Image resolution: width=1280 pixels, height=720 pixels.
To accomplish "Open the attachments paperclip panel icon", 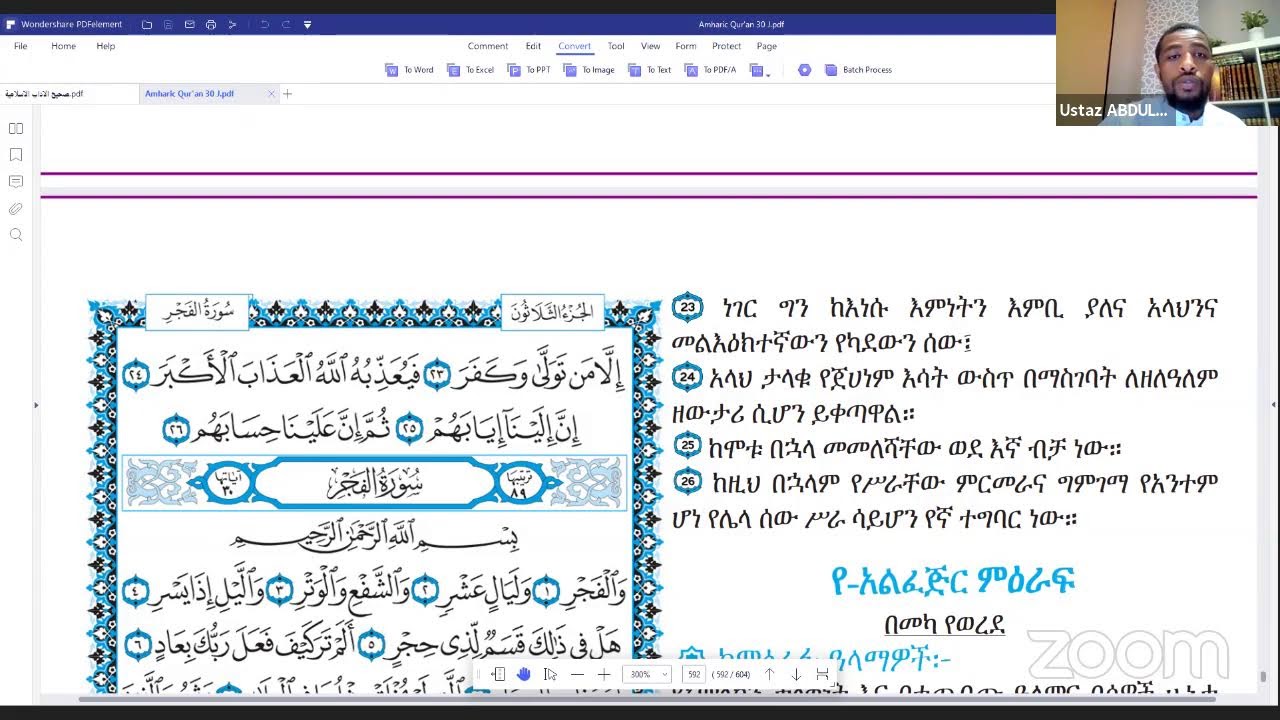I will tap(16, 209).
